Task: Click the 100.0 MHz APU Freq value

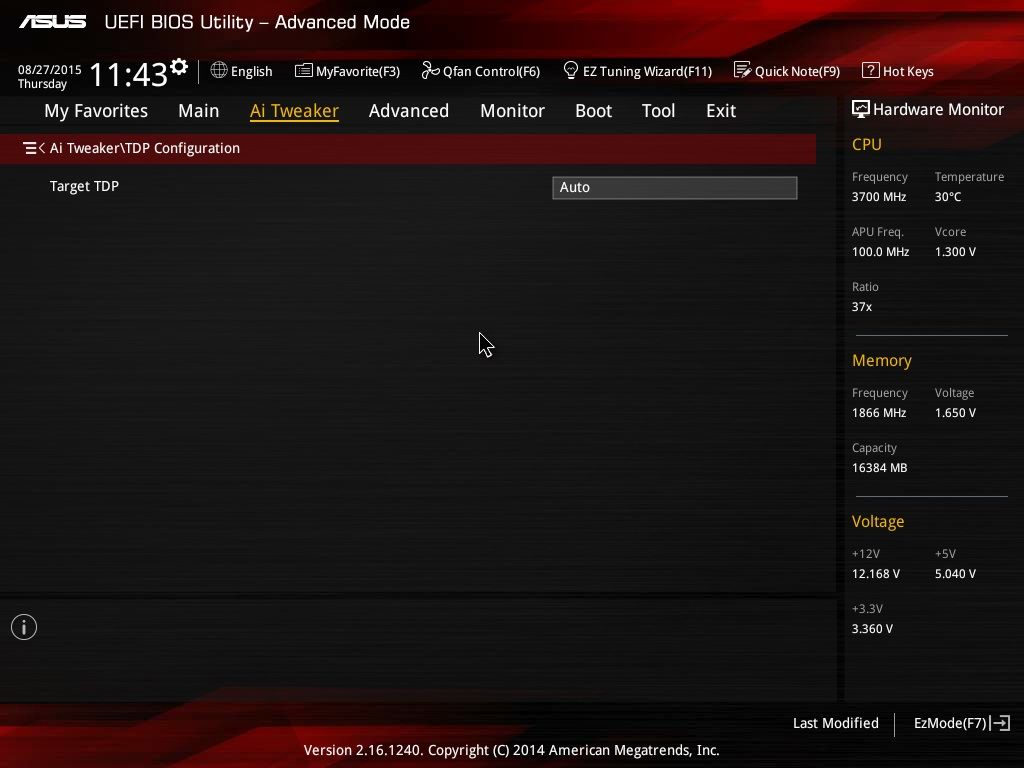Action: [880, 251]
